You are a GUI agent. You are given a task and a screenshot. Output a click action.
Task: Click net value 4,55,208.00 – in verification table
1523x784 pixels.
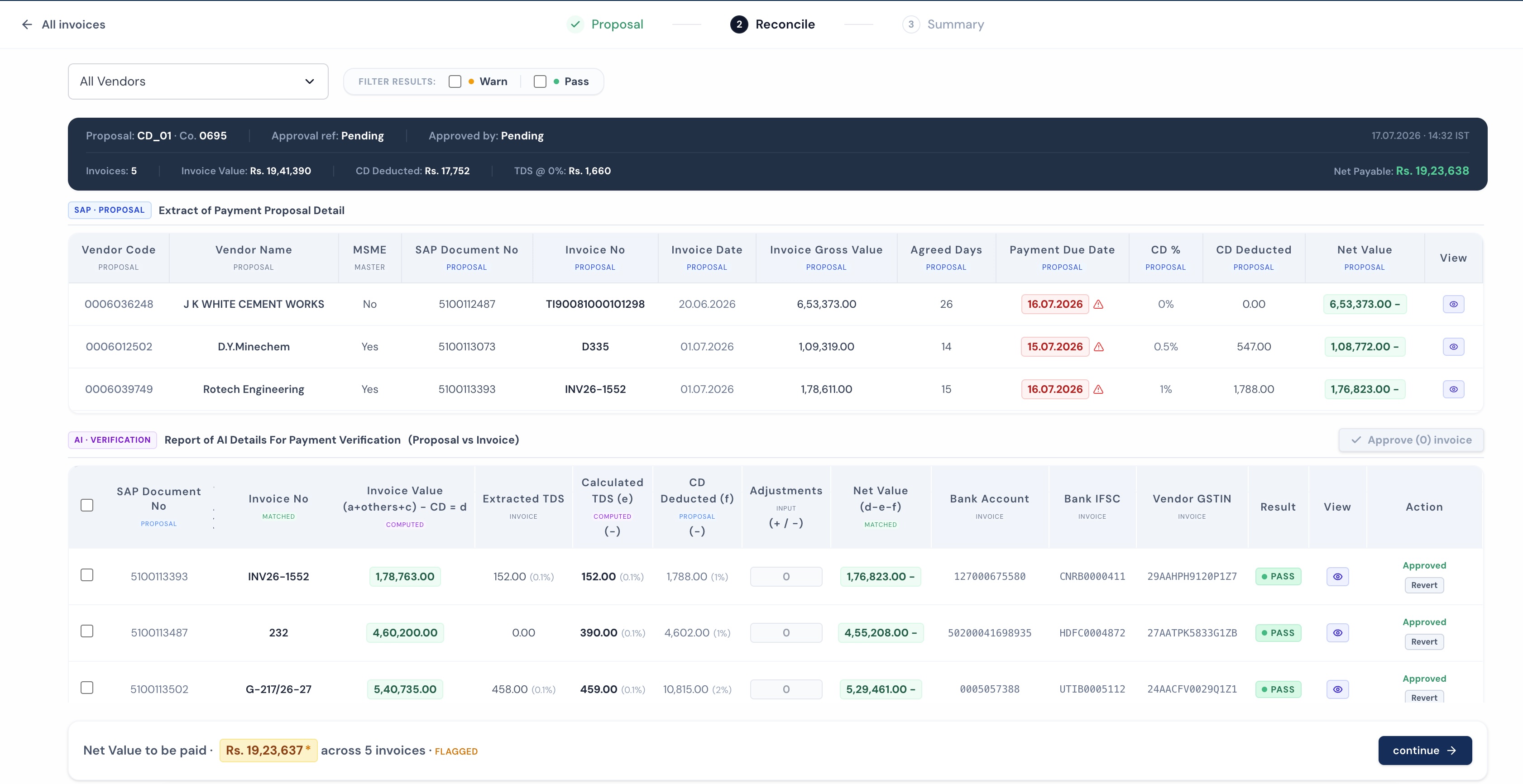click(x=880, y=633)
